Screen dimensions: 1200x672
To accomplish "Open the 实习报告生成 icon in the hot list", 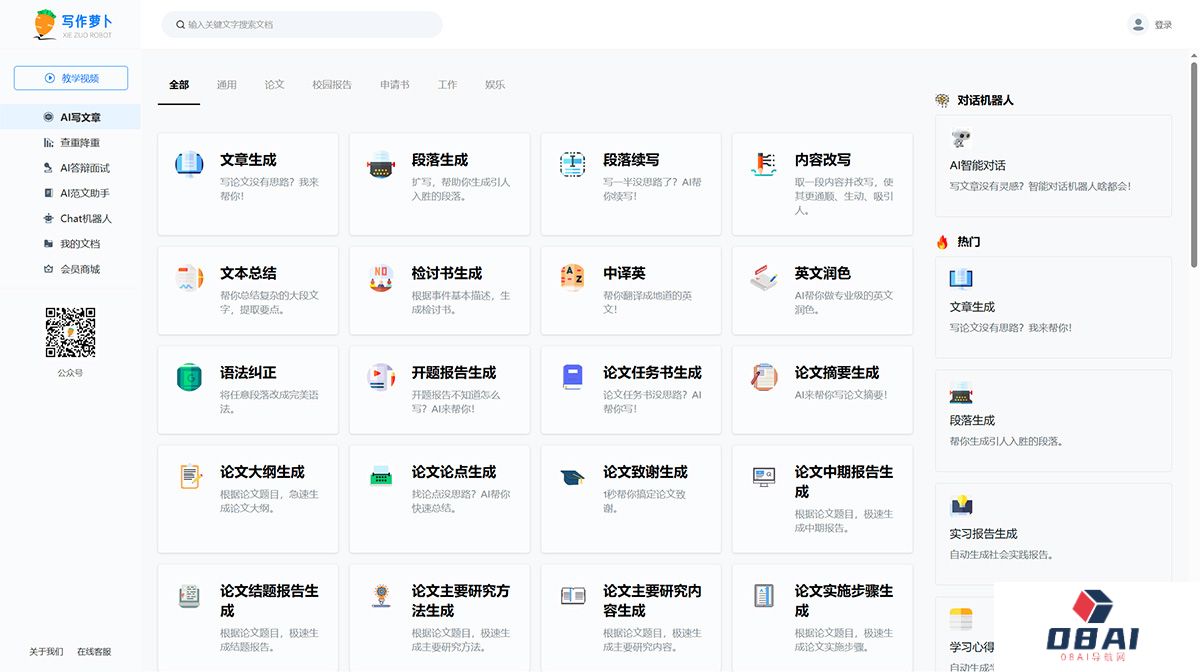I will [961, 505].
